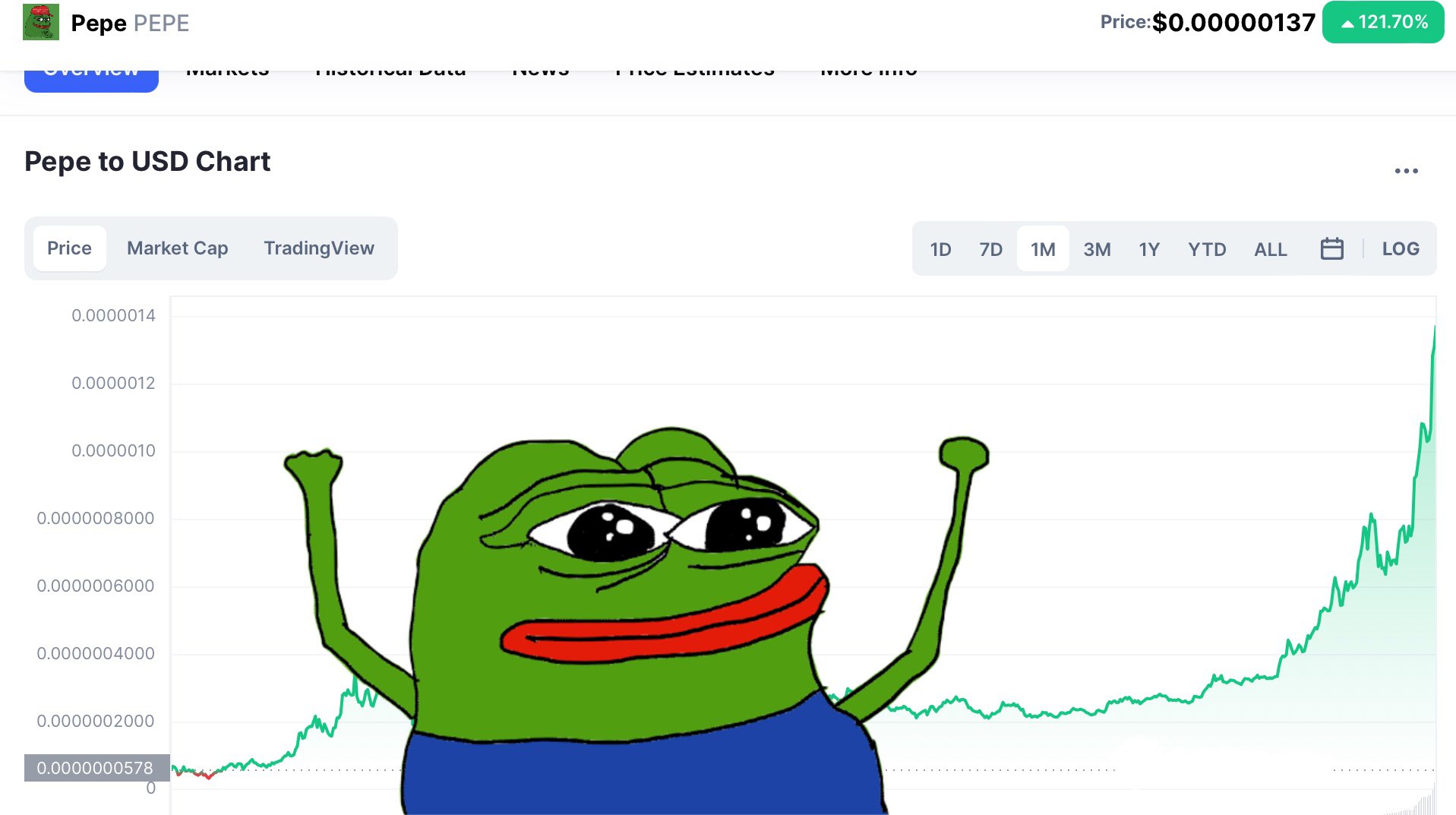Click the price spike peak on chart

[1434, 328]
